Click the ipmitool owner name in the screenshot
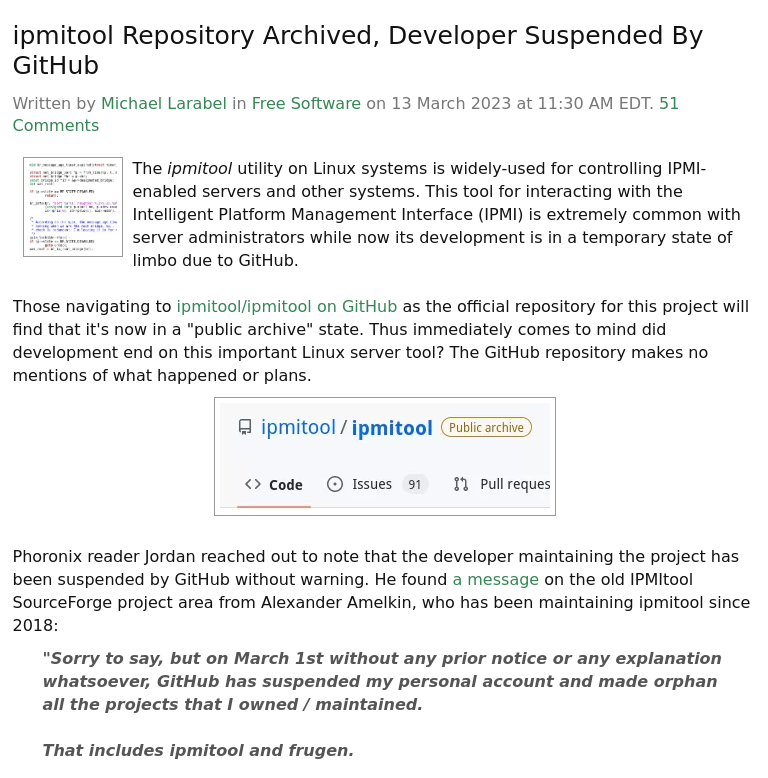768x778 pixels. 299,427
